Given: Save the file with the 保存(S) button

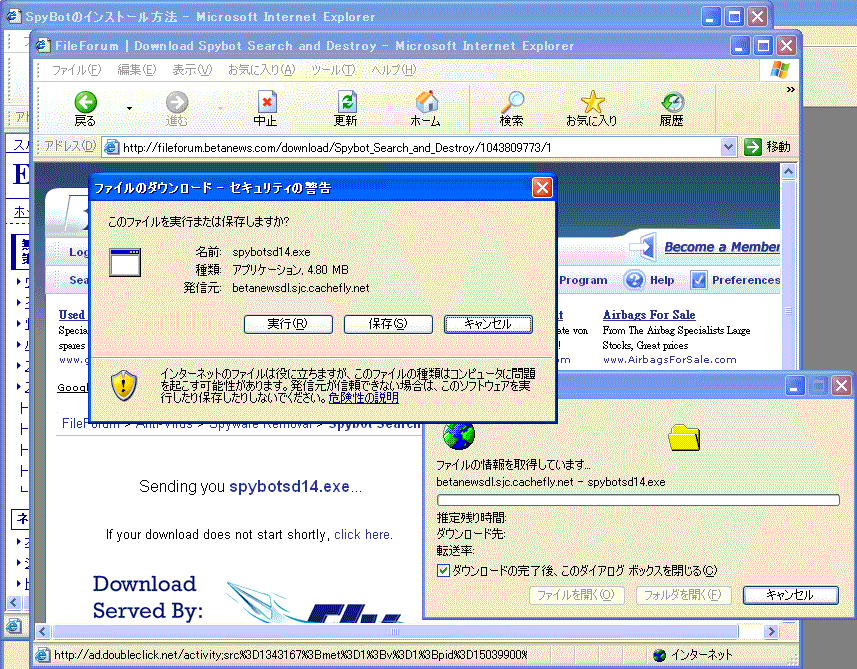Looking at the screenshot, I should pos(388,324).
